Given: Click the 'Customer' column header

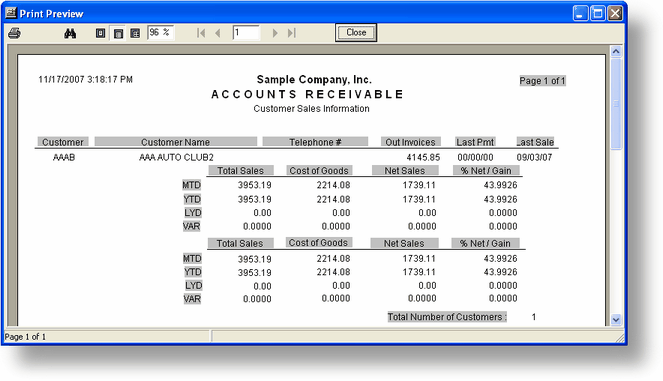Looking at the screenshot, I should pyautogui.click(x=63, y=142).
